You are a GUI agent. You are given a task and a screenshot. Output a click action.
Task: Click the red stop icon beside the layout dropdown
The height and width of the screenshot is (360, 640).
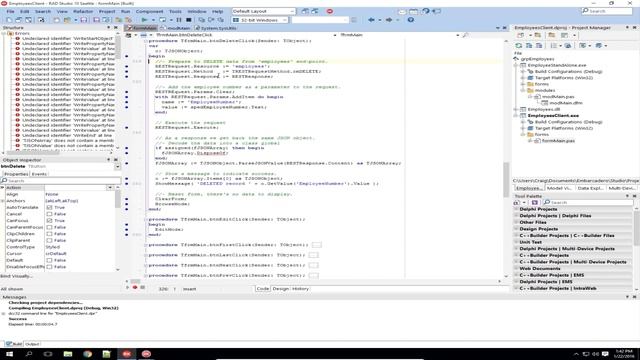pyautogui.click(x=330, y=11)
